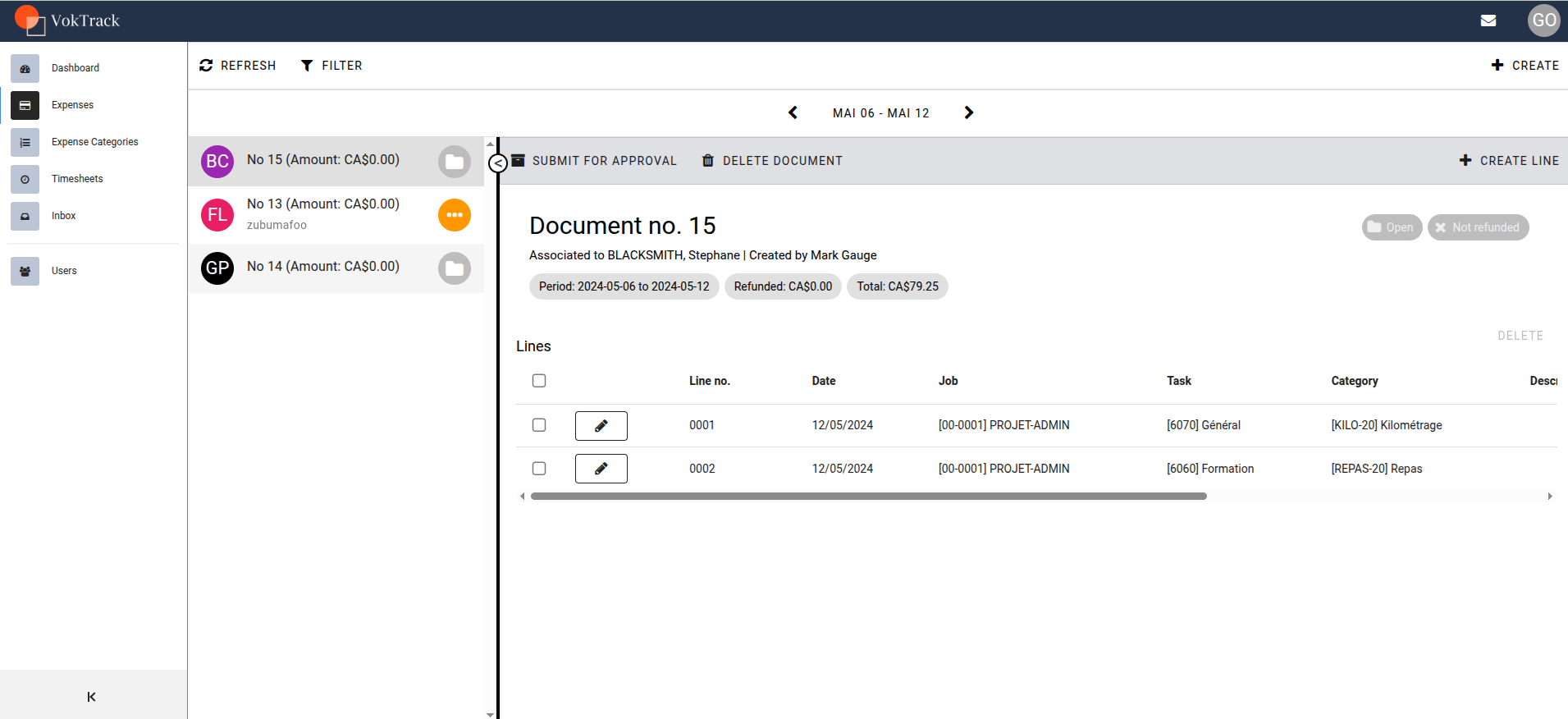
Task: Check the box for line 0001
Action: 539,425
